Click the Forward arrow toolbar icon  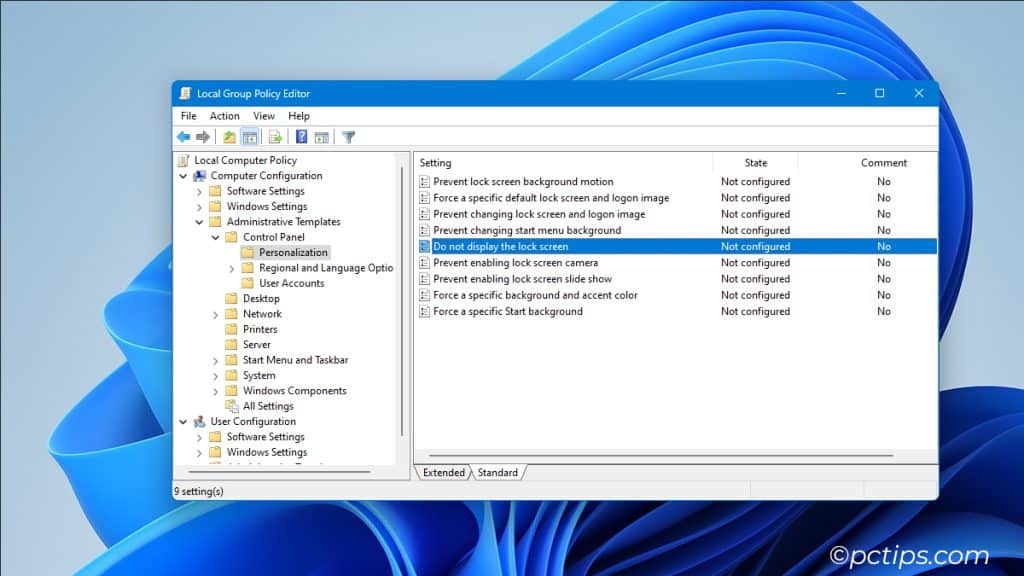203,137
